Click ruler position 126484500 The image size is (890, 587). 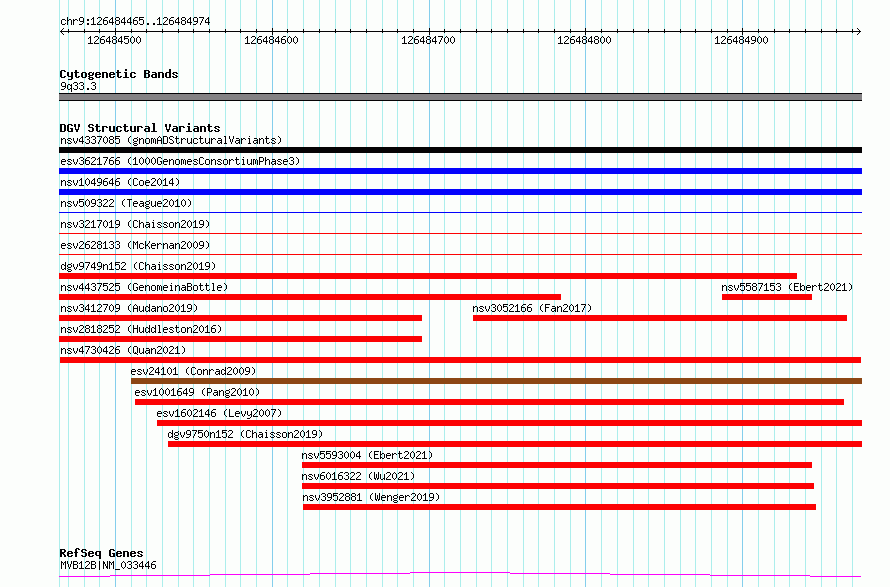pos(114,40)
